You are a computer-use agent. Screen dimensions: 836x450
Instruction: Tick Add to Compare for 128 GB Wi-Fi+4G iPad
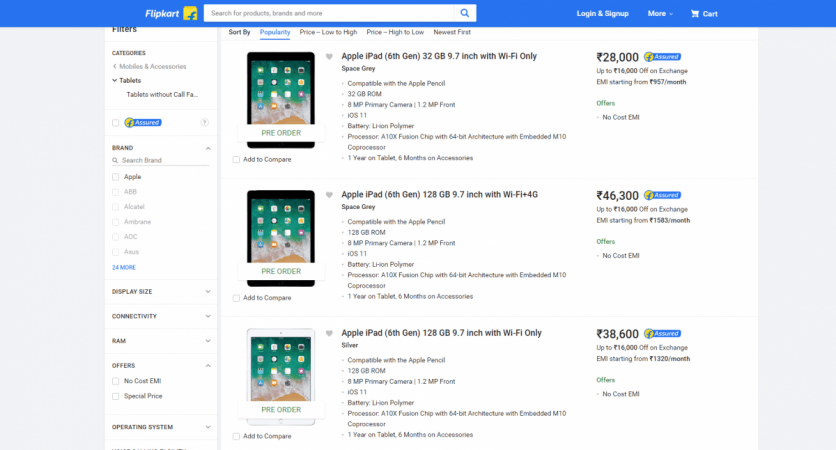coord(236,298)
